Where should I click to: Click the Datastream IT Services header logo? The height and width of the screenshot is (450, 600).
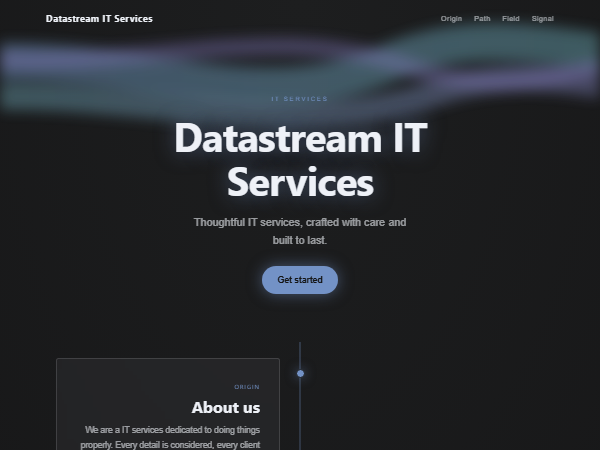coord(99,19)
